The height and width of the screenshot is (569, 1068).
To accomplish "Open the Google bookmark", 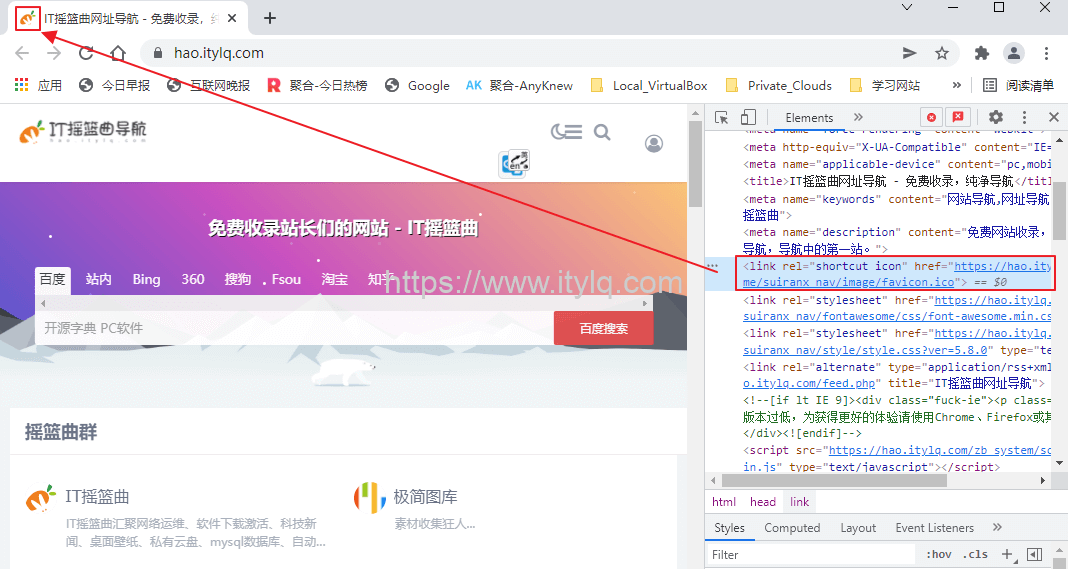I will click(417, 85).
